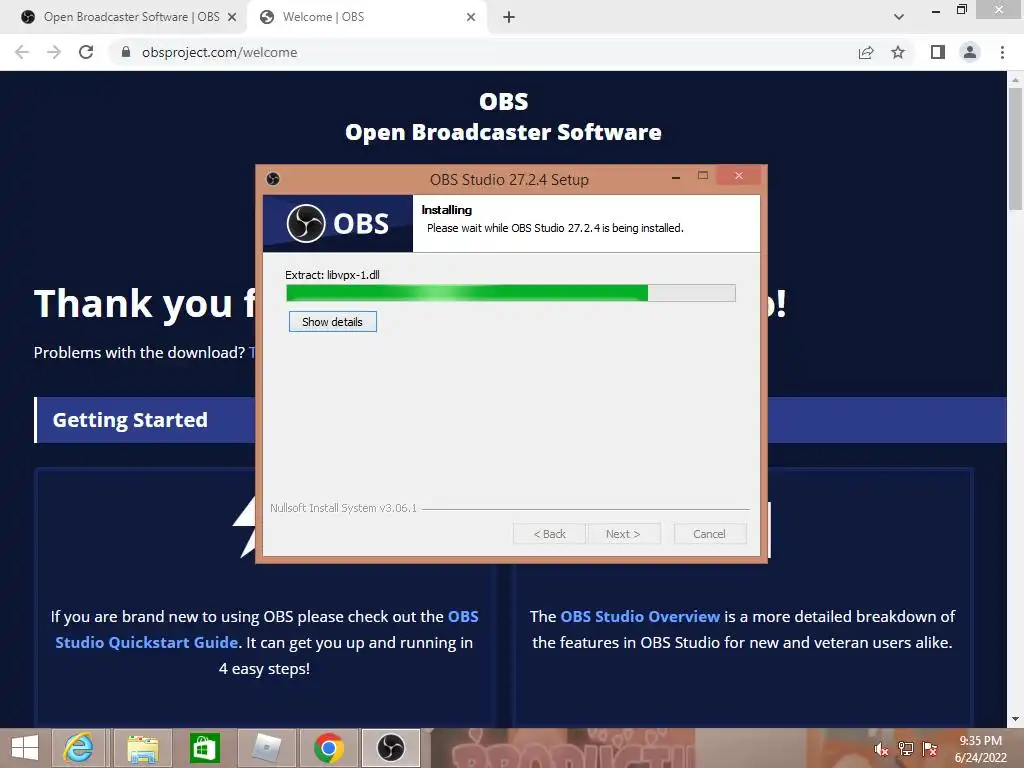Click the Getting Started section heading

130,420
